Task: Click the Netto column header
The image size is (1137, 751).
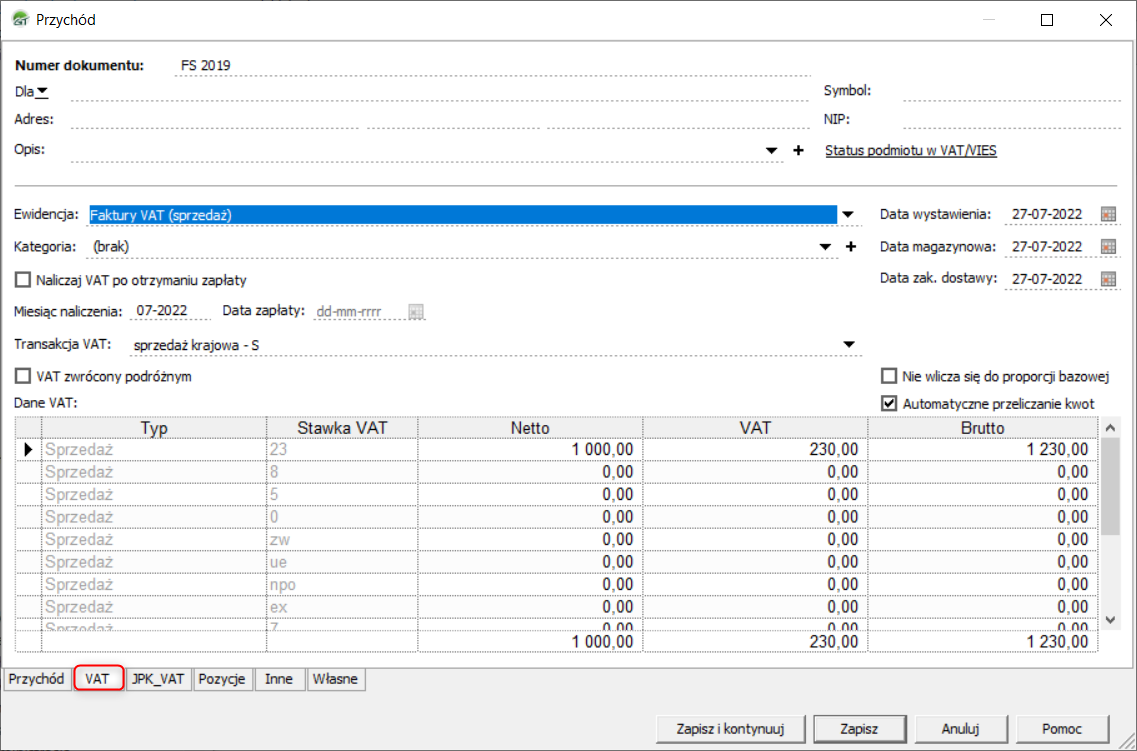Action: 530,428
